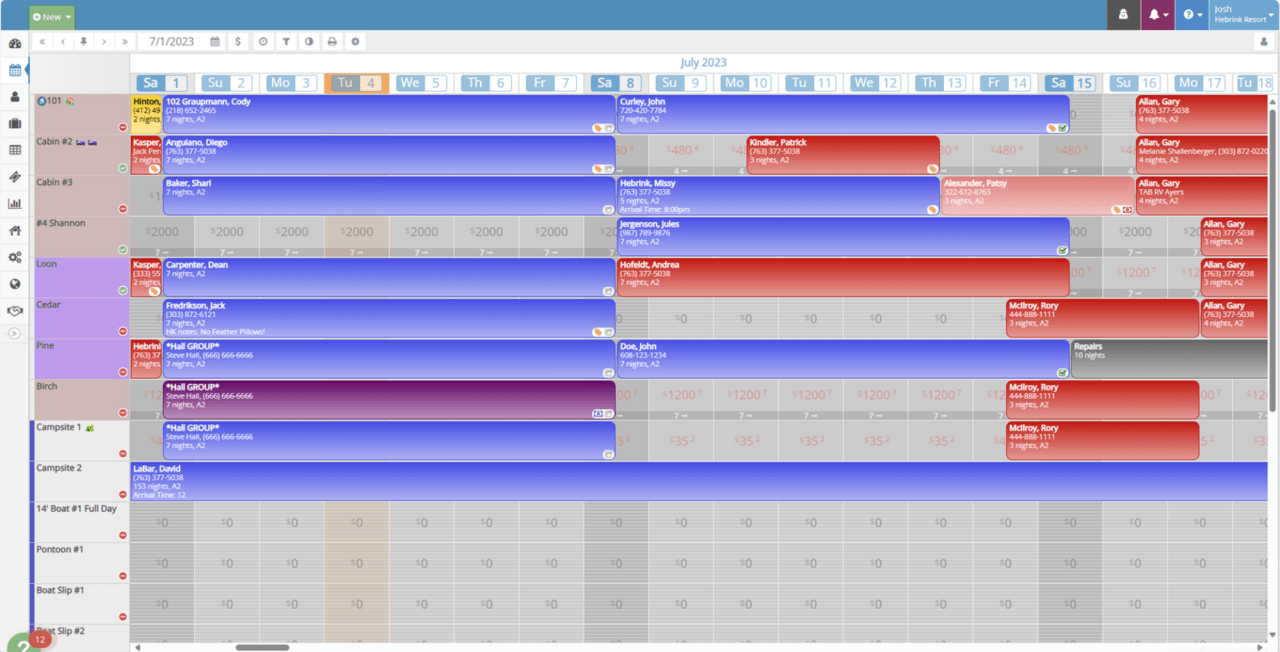
Task: Toggle the red minus status beside Cabin #3
Action: click(123, 208)
